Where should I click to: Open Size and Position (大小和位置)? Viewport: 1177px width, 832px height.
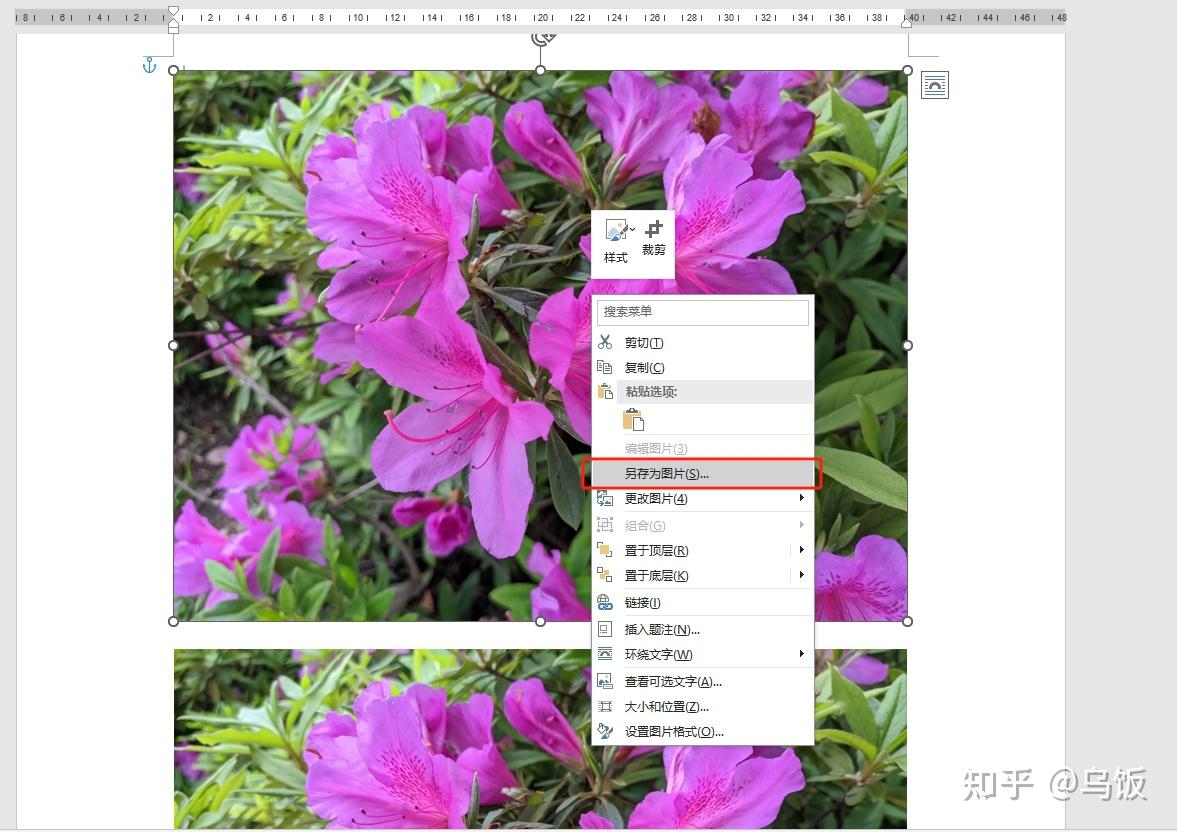pos(703,707)
